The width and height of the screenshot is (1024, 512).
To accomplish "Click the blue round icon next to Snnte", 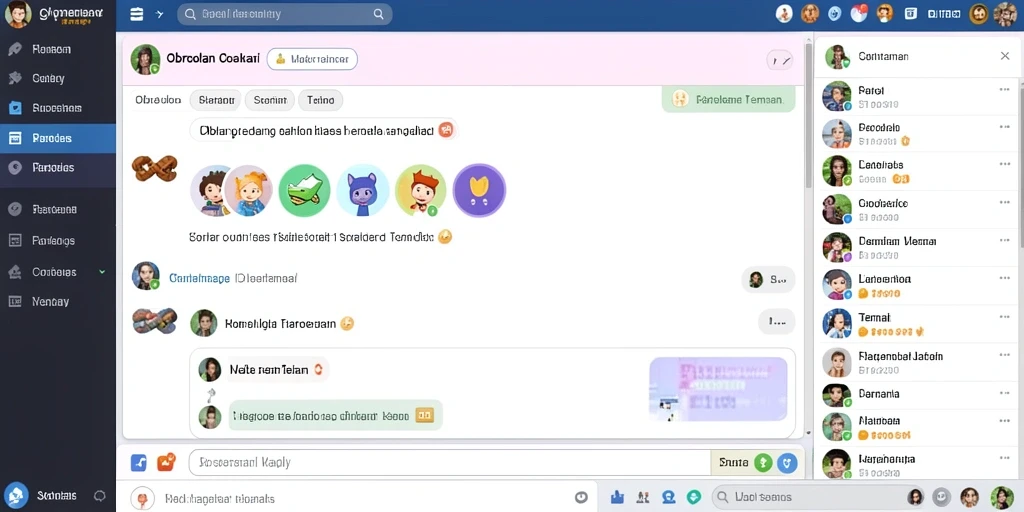I will click(787, 462).
